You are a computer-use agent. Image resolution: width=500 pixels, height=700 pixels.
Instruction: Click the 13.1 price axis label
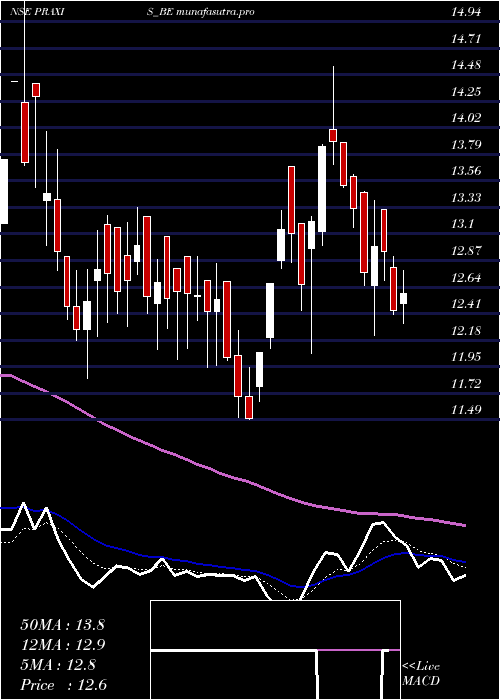[463, 224]
